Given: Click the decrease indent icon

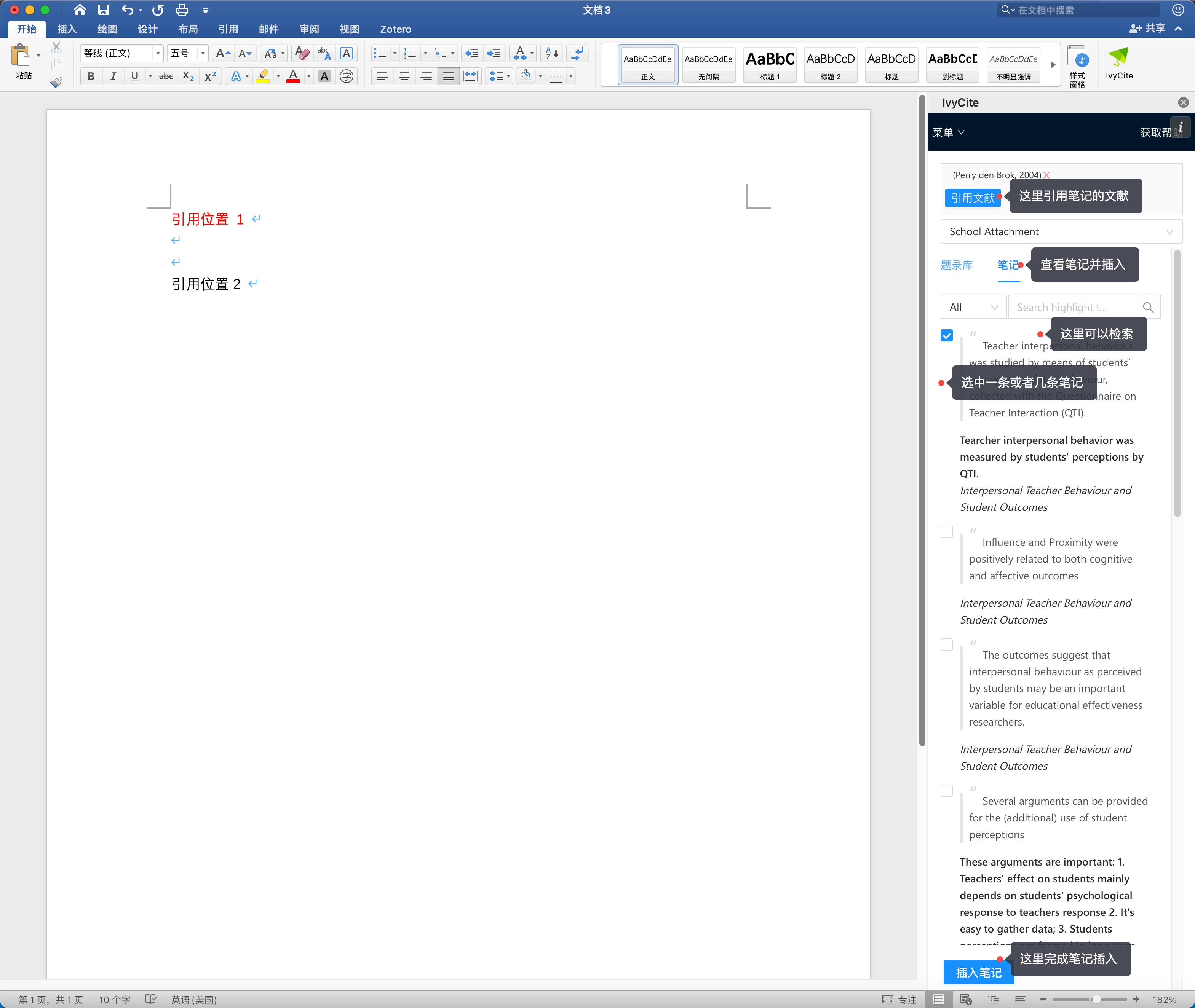Looking at the screenshot, I should click(471, 53).
